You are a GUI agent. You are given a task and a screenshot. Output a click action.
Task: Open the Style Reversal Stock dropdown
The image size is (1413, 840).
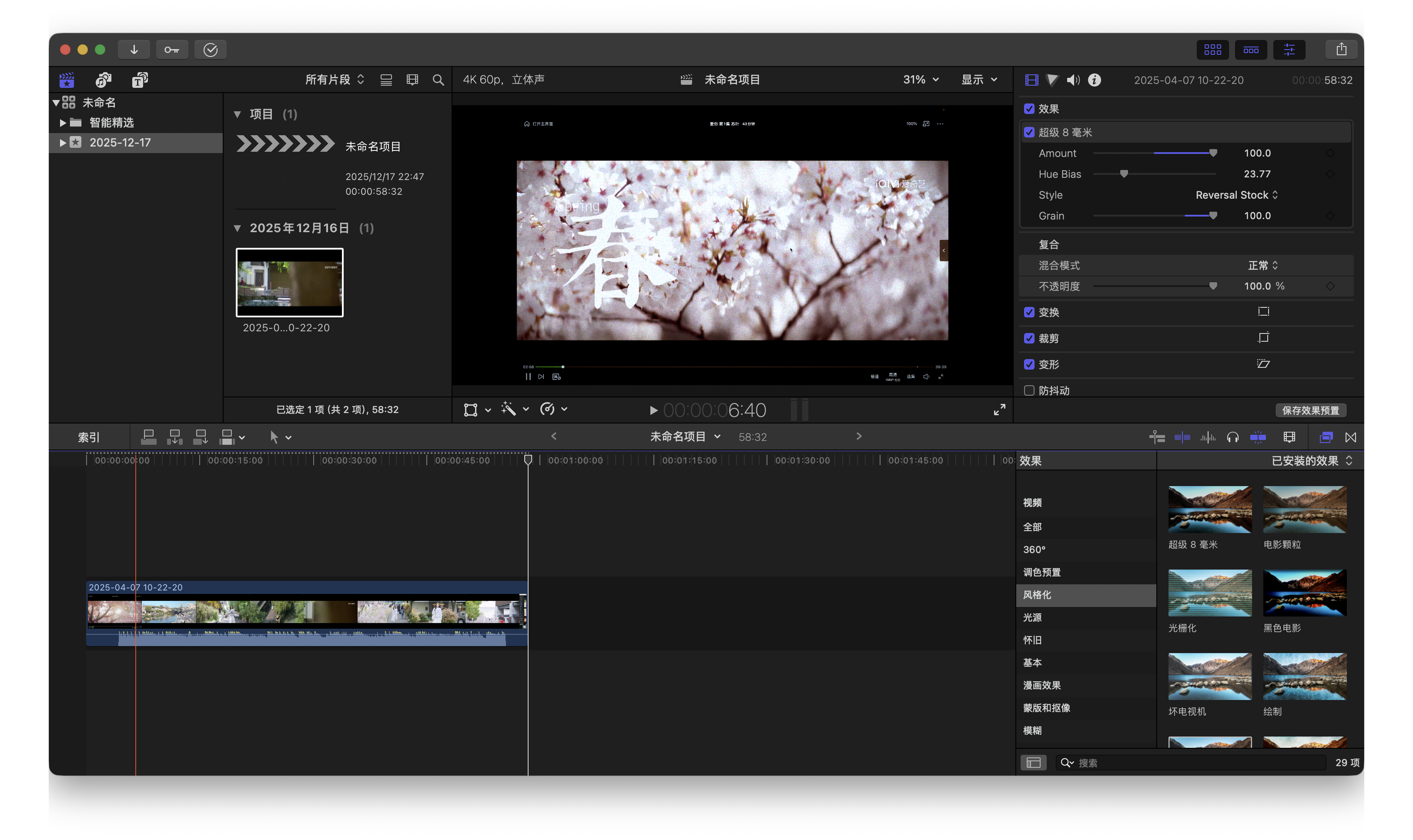(1236, 195)
